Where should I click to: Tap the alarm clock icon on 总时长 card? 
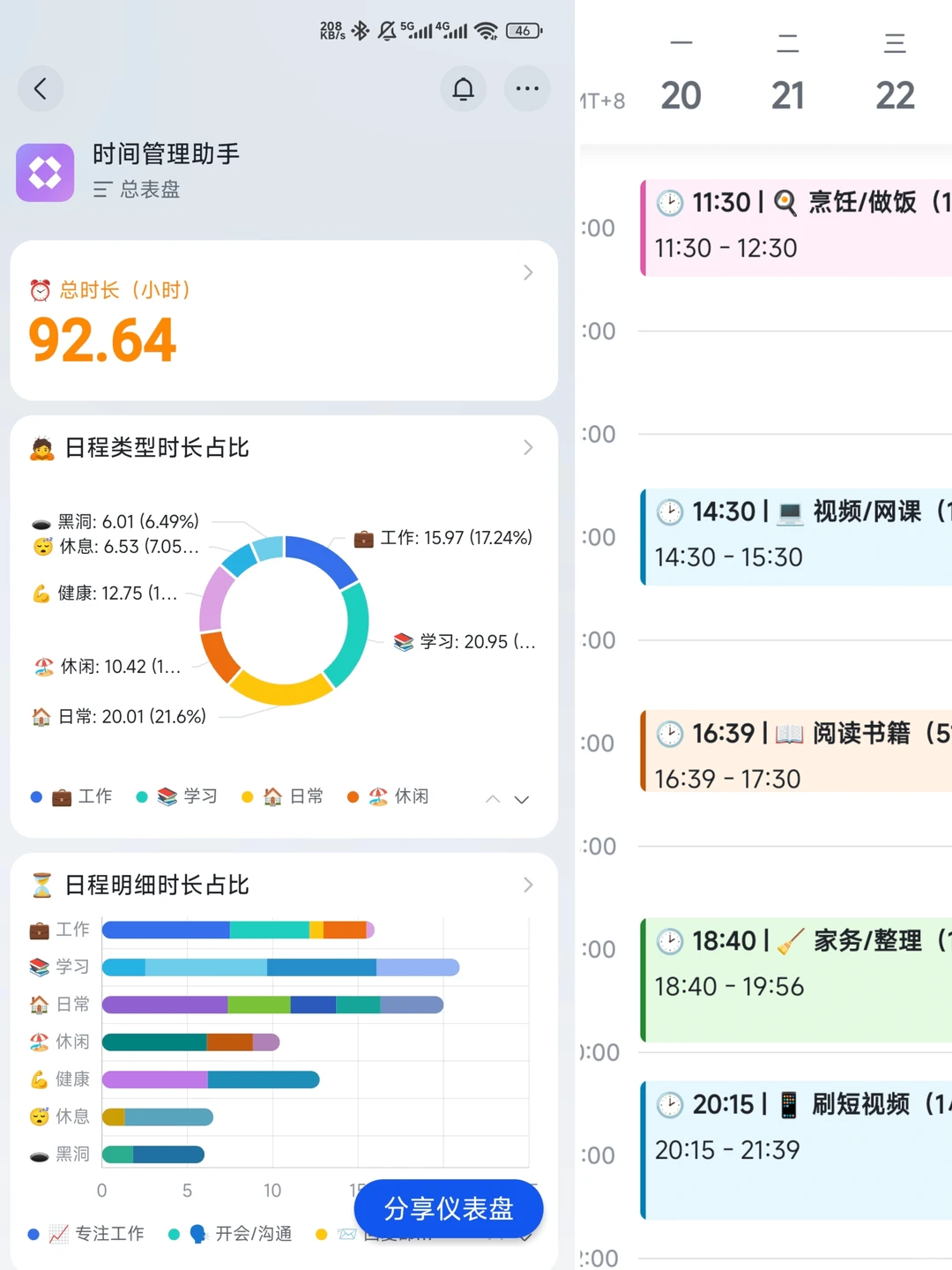point(39,289)
